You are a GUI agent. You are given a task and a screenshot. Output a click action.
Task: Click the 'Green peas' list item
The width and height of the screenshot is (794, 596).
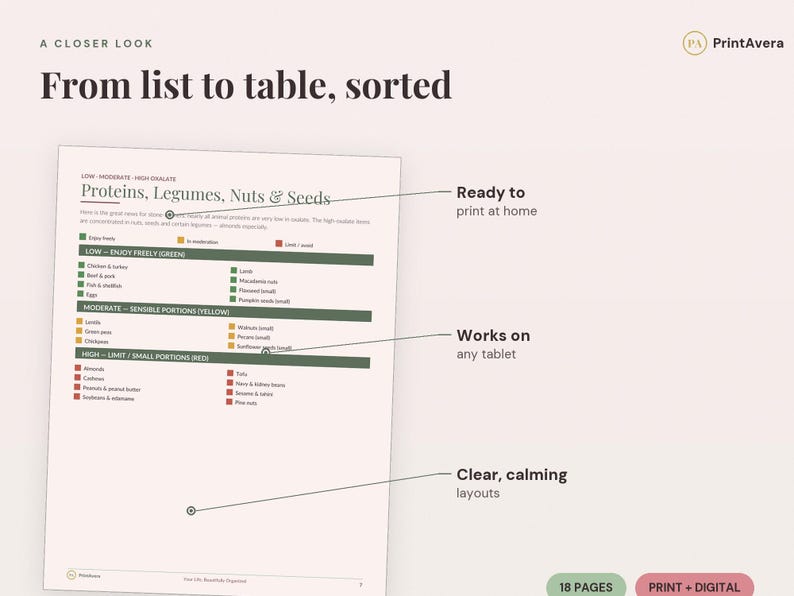[x=94, y=332]
